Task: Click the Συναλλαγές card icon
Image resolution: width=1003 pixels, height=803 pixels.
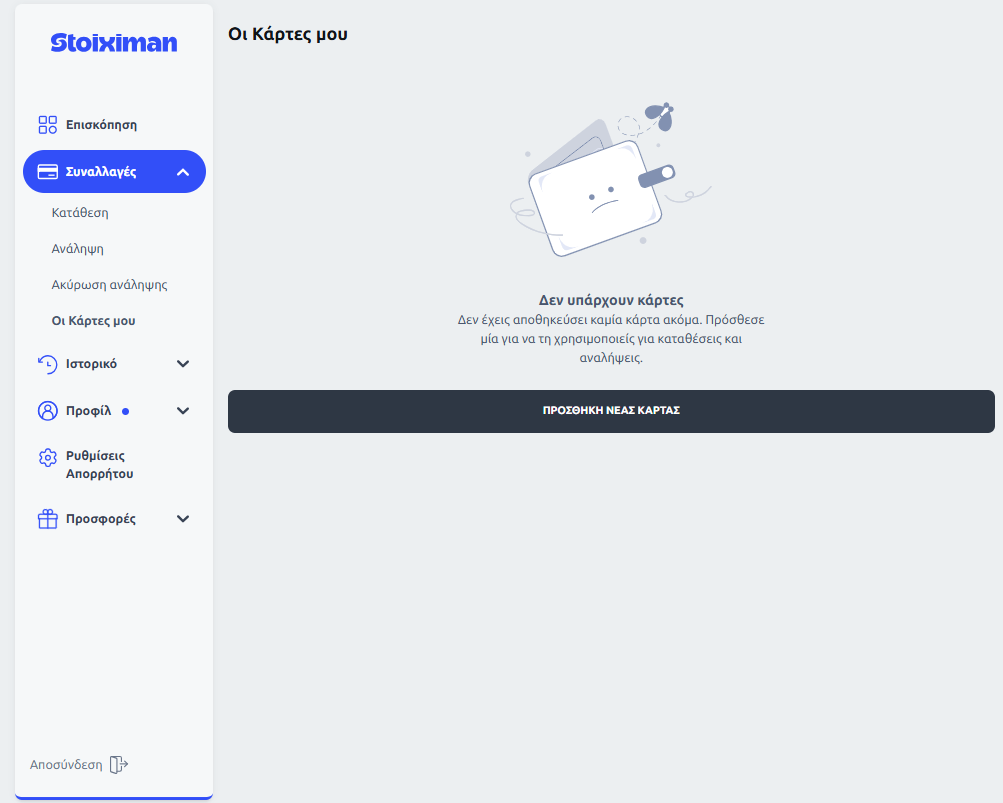Action: click(47, 171)
